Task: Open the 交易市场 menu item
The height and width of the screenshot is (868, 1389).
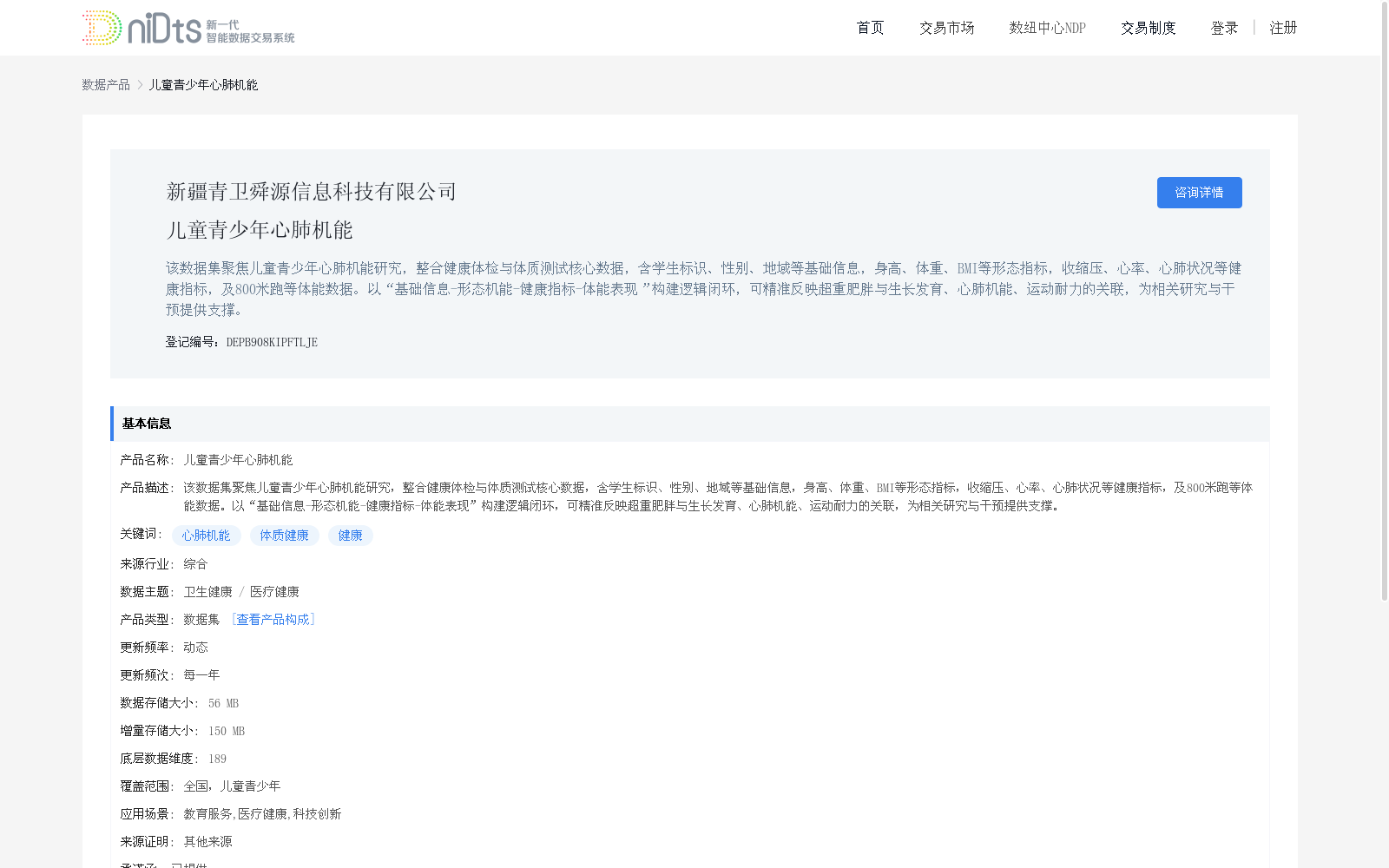Action: (x=946, y=28)
